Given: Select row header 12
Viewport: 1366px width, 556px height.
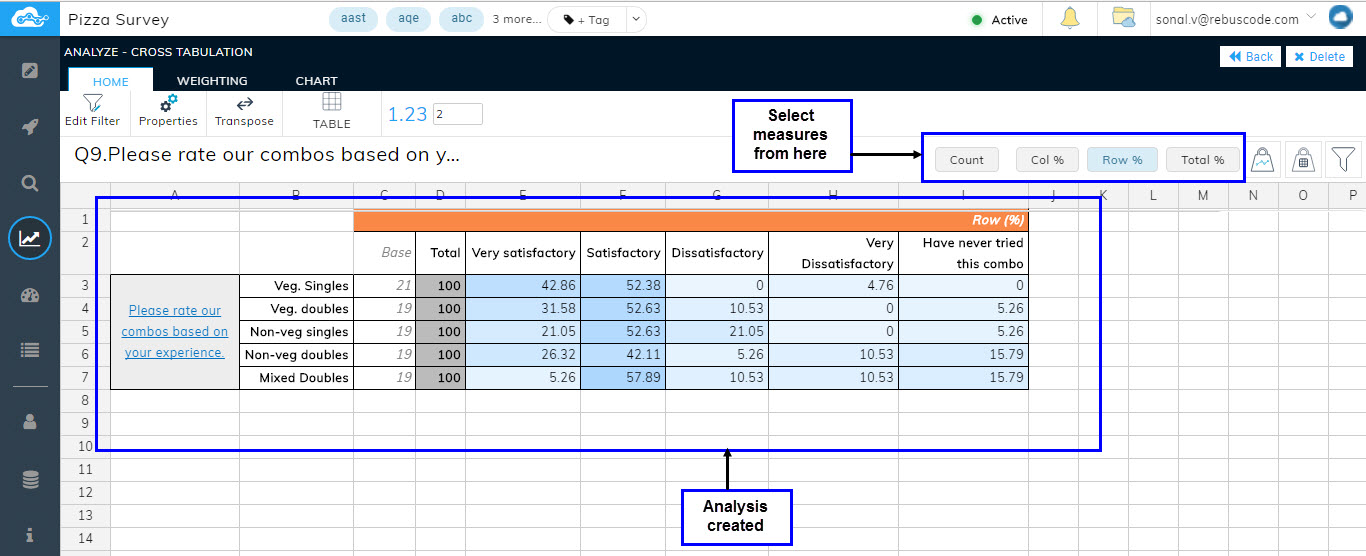Looking at the screenshot, I should tap(84, 491).
